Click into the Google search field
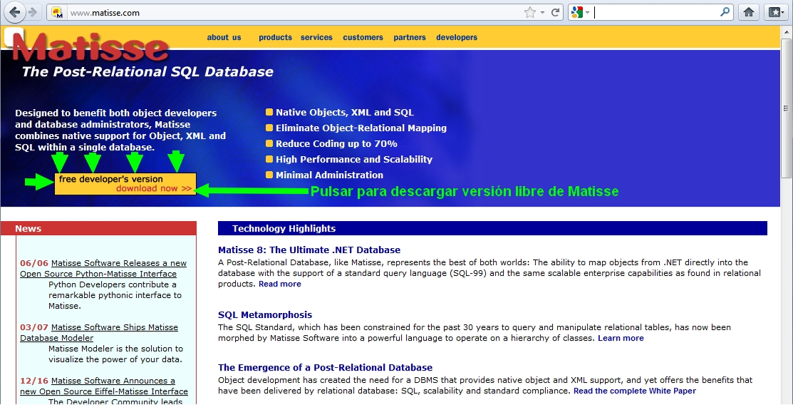 (655, 13)
